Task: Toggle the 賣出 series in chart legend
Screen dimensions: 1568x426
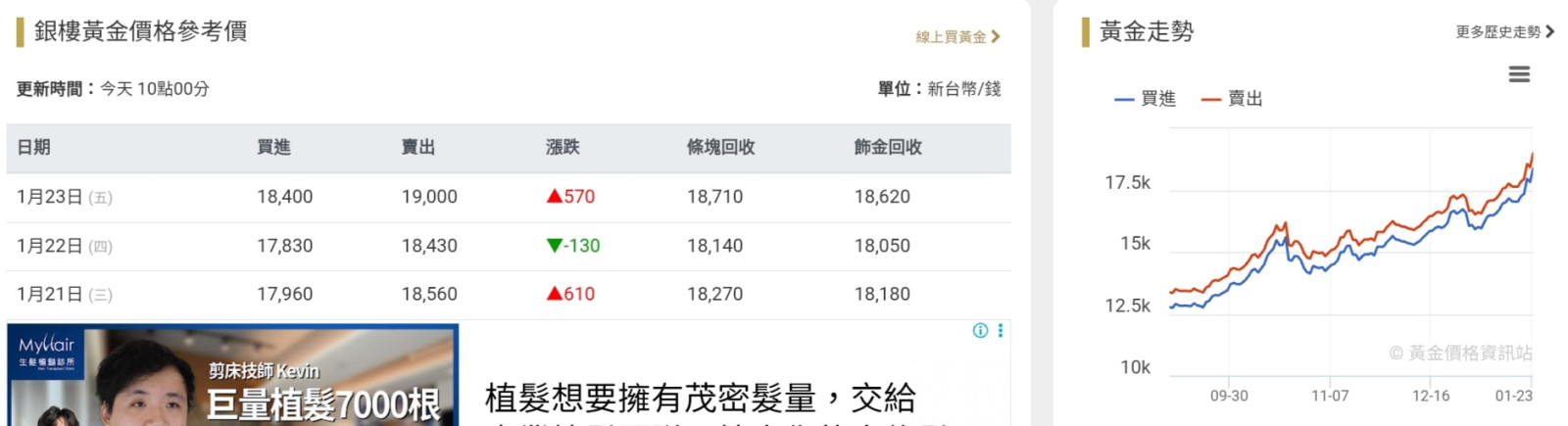Action: [x=1233, y=99]
